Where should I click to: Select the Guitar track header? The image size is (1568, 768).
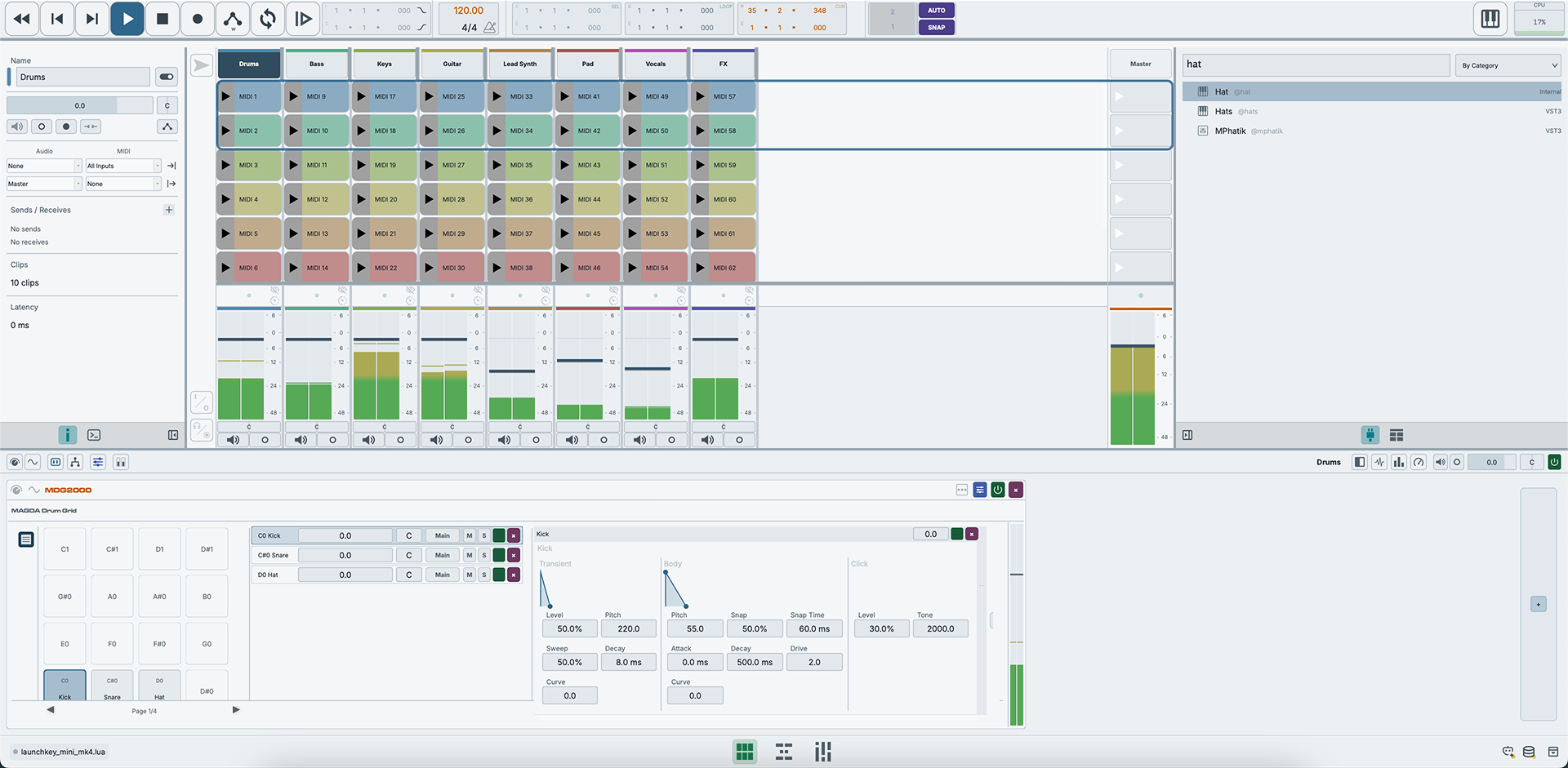tap(452, 64)
